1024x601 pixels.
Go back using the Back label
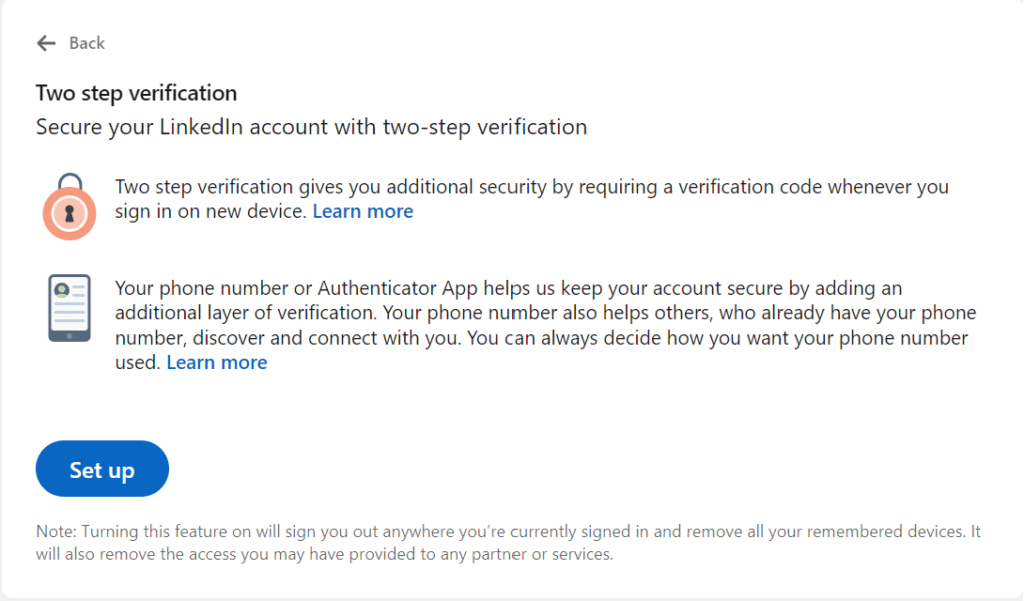point(87,43)
